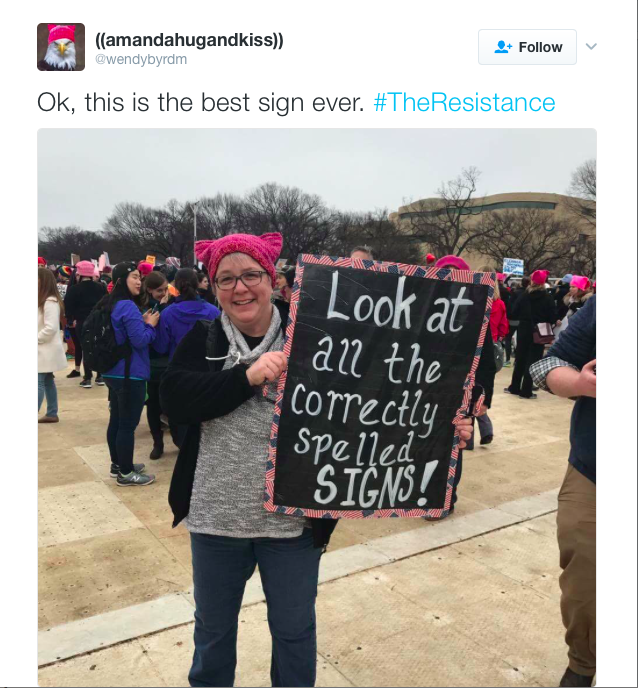The image size is (638, 688).
Task: Click the gray sneakers on the pavement
Action: (x=134, y=476)
